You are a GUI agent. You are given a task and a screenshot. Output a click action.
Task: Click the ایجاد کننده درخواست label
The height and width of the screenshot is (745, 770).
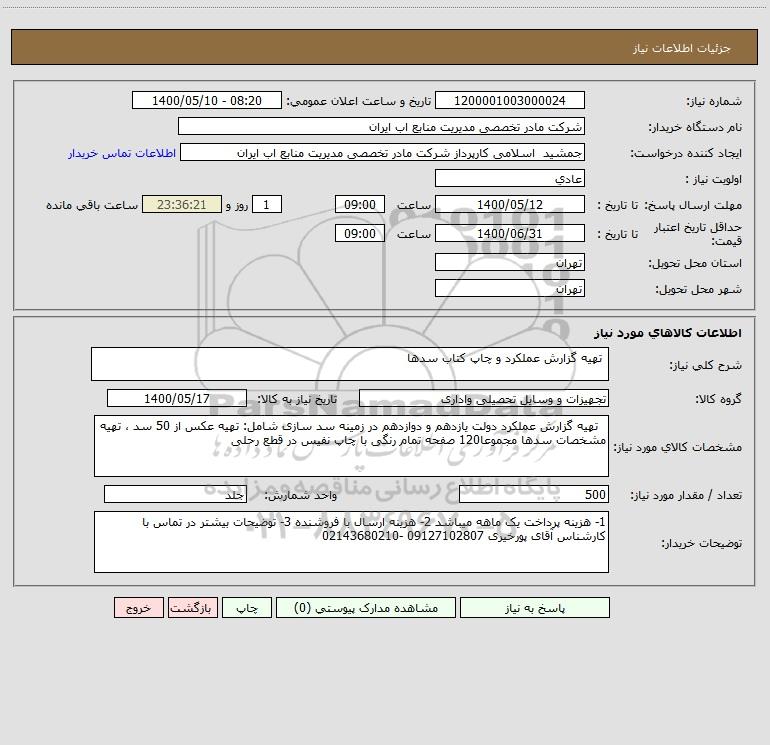(x=686, y=154)
